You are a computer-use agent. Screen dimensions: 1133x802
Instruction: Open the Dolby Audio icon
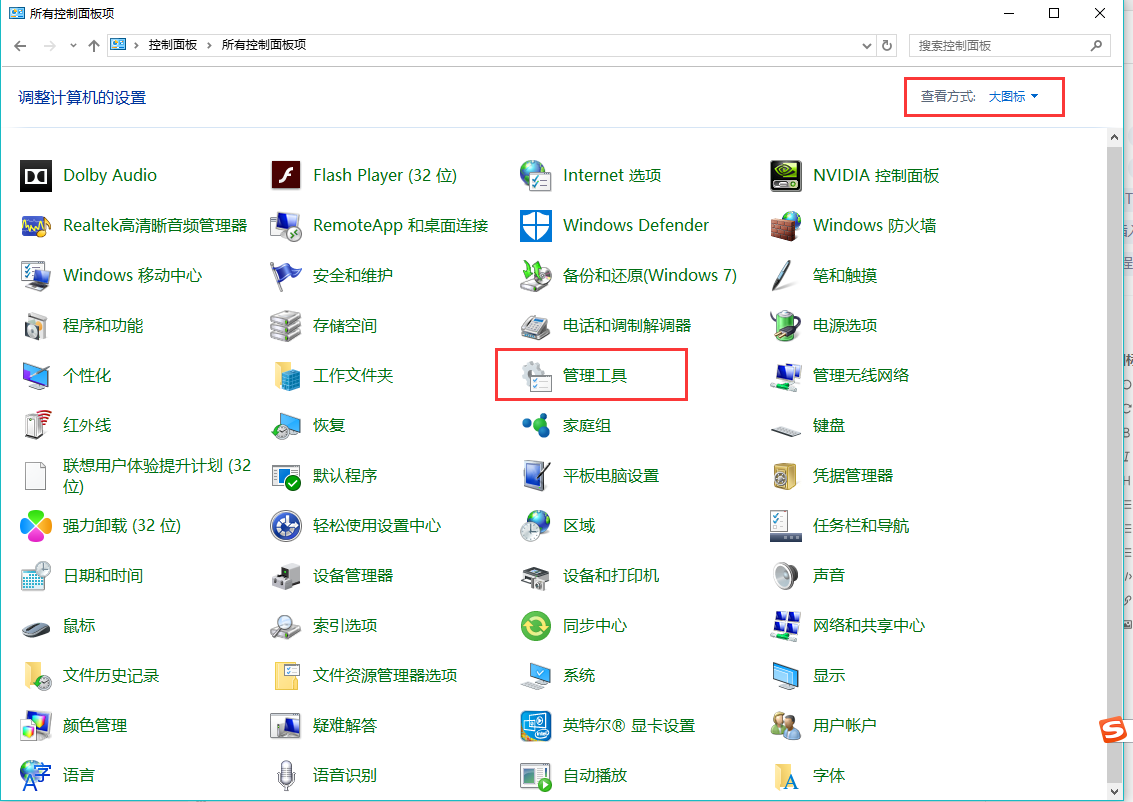pyautogui.click(x=36, y=176)
